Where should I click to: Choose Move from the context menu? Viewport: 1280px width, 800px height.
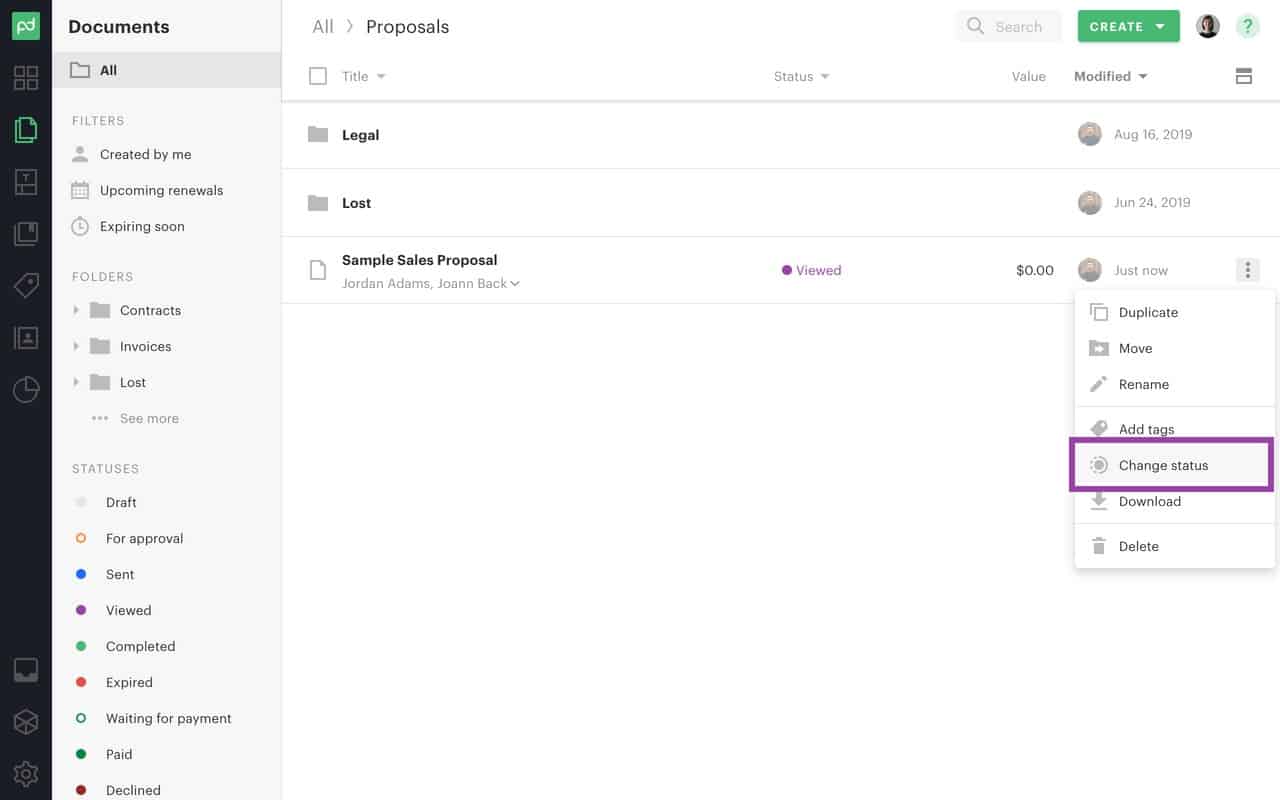(x=1174, y=348)
